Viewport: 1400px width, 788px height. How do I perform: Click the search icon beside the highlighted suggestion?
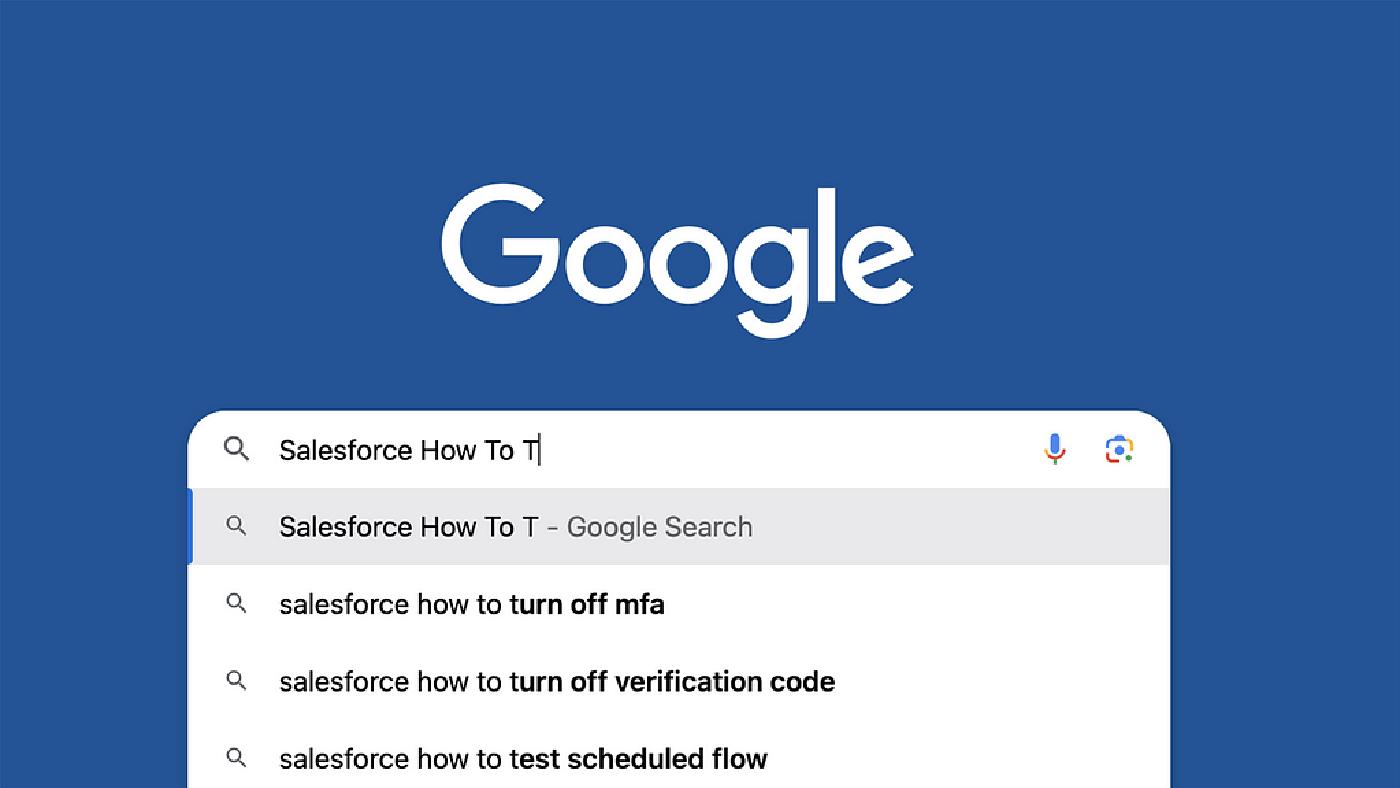tap(237, 526)
